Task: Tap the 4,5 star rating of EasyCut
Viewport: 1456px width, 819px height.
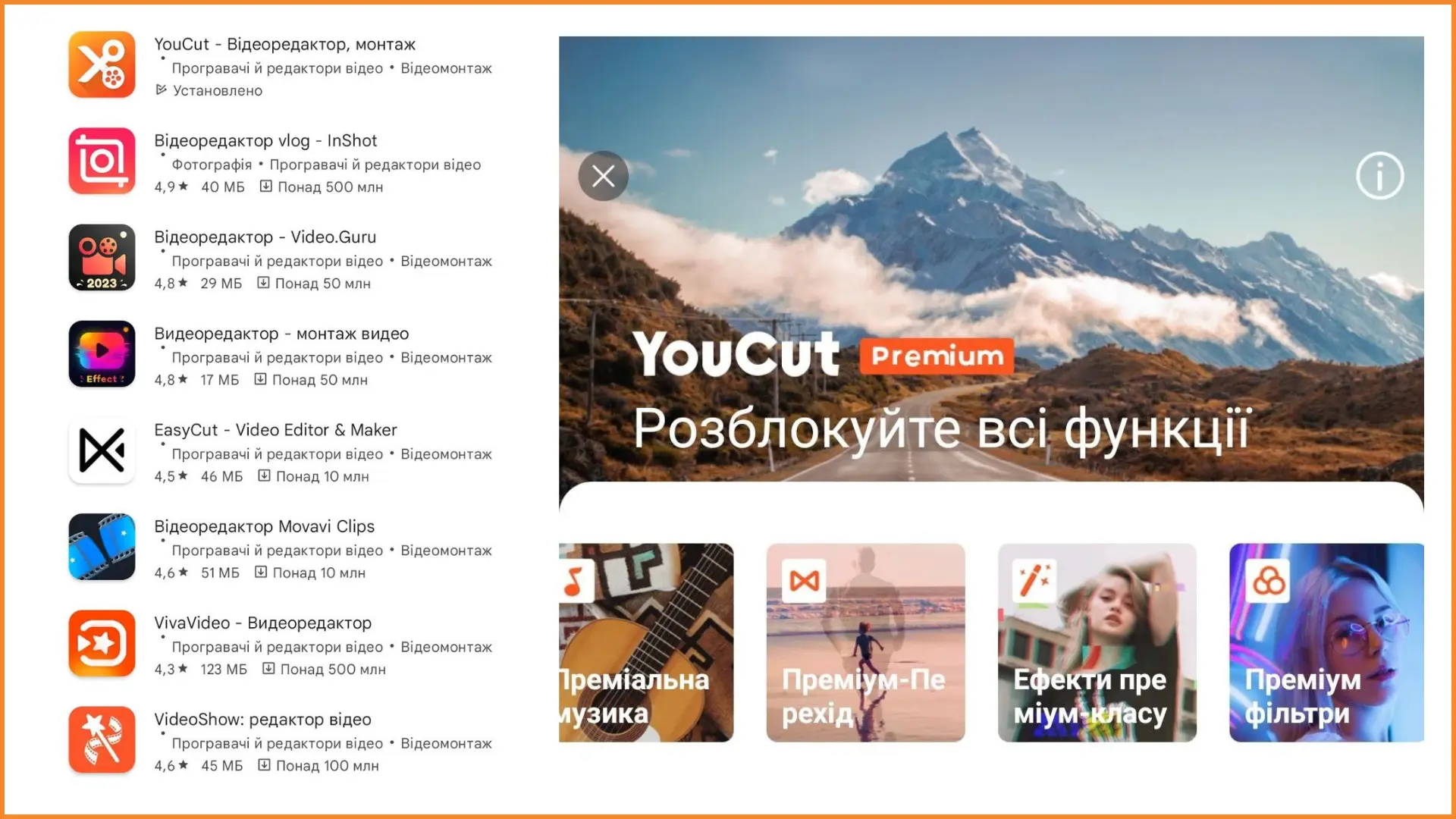Action: (171, 476)
